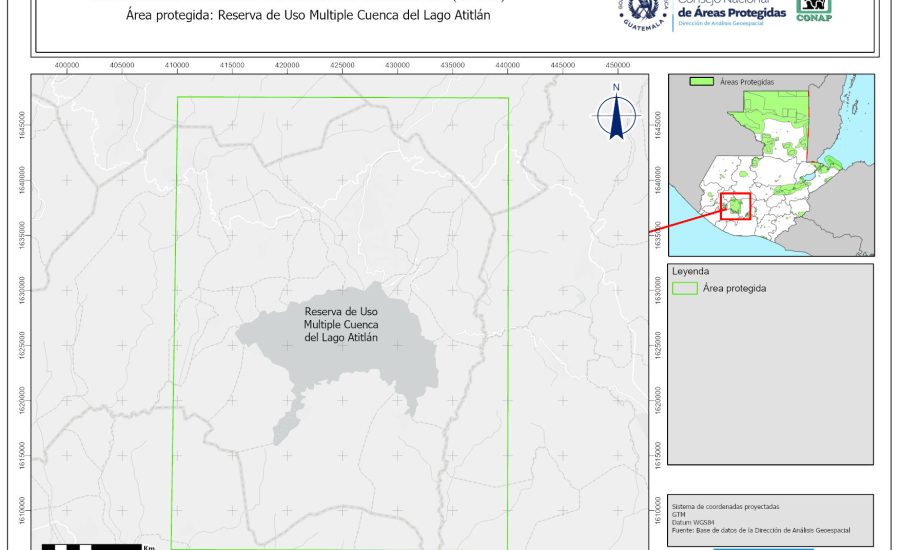
Task: Click the Leyenda heading
Action: [690, 271]
